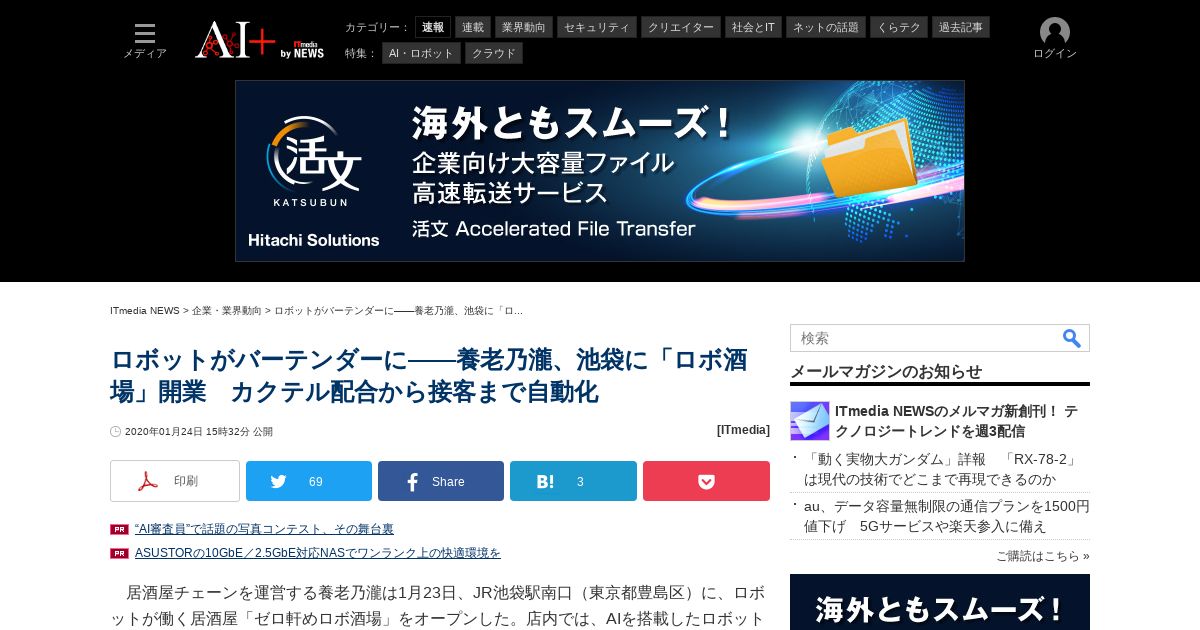Click the AI+ by ITmedia NEWS logo
This screenshot has height=630, width=1200.
(259, 40)
